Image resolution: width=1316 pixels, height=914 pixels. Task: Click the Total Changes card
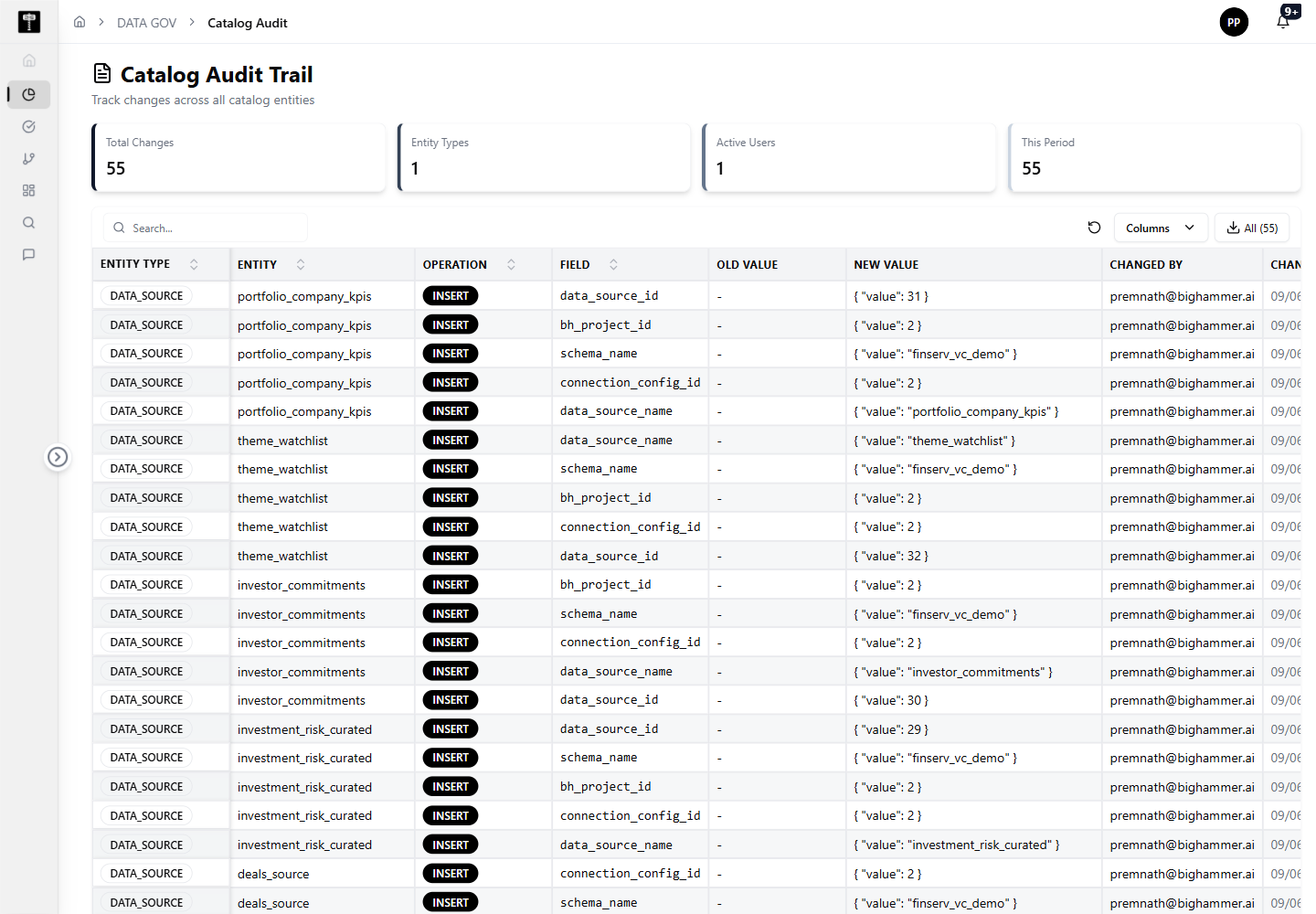pyautogui.click(x=239, y=157)
